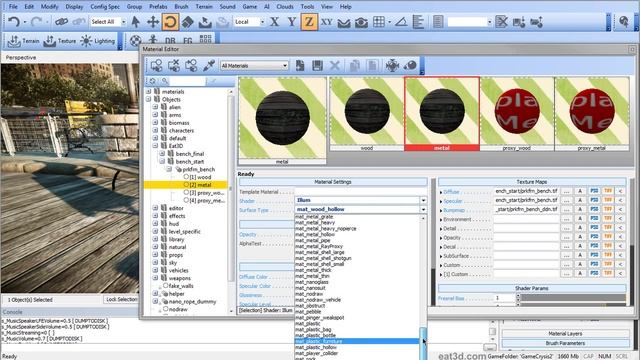
Task: Constrain to the X axis
Action: (275, 22)
